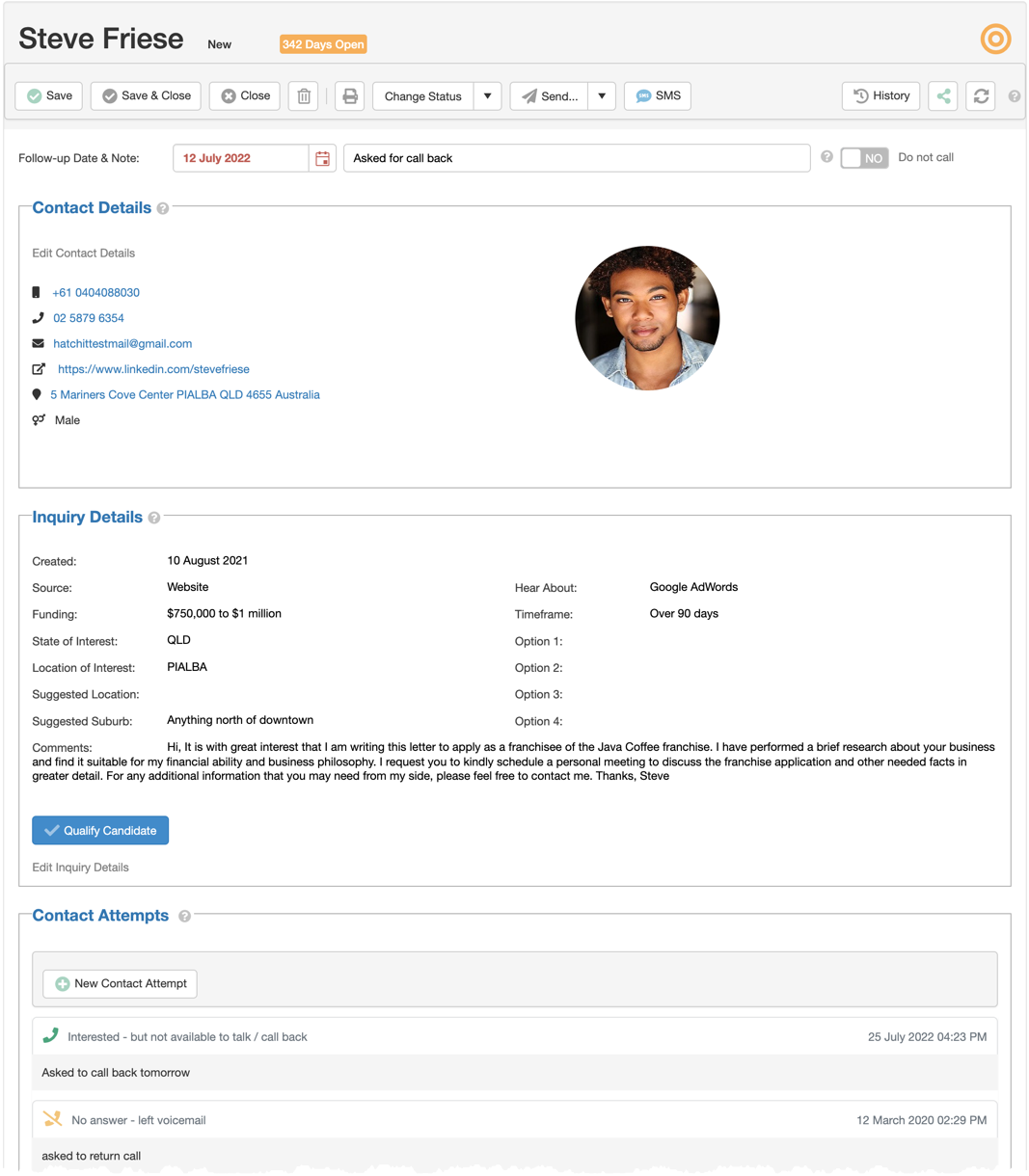
Task: Click help icon beside Do not call toggle
Action: pyautogui.click(x=826, y=156)
